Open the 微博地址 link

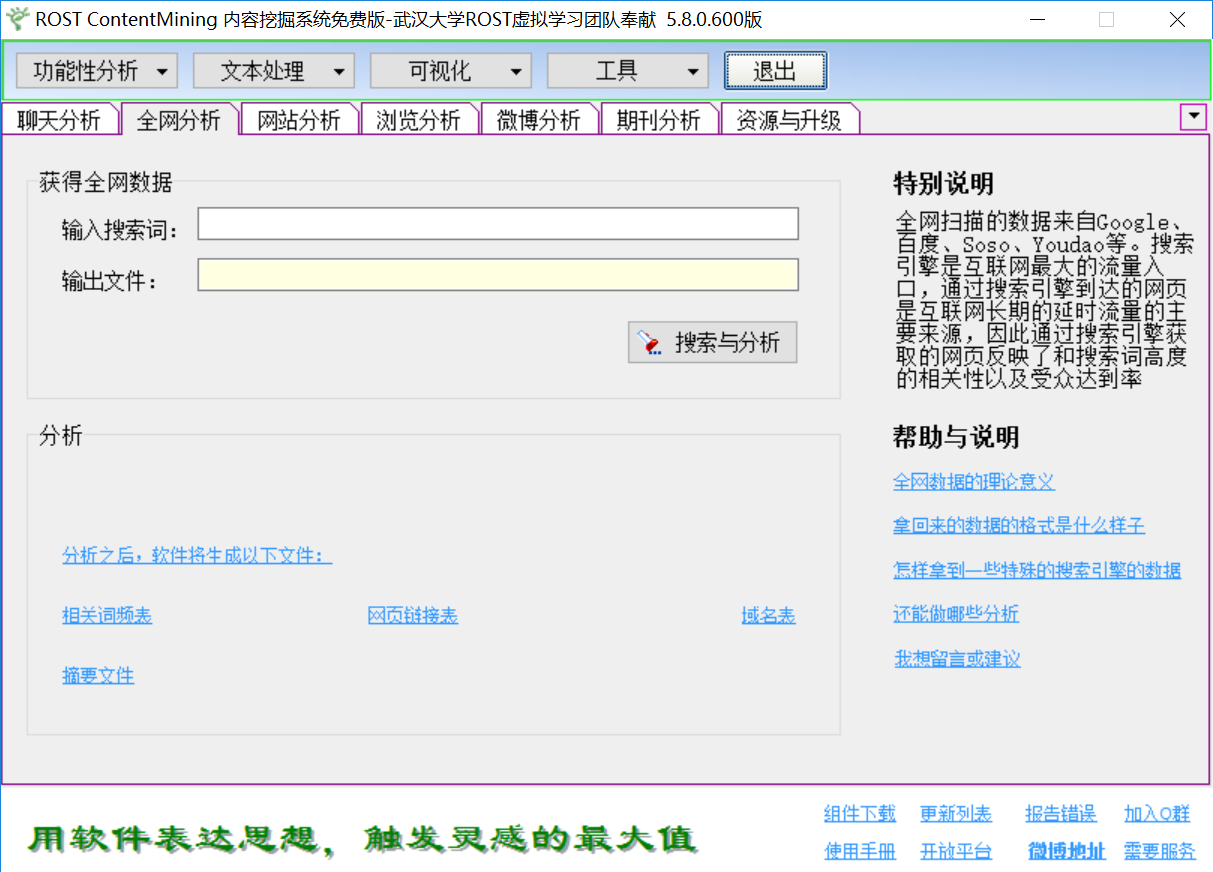click(1067, 851)
